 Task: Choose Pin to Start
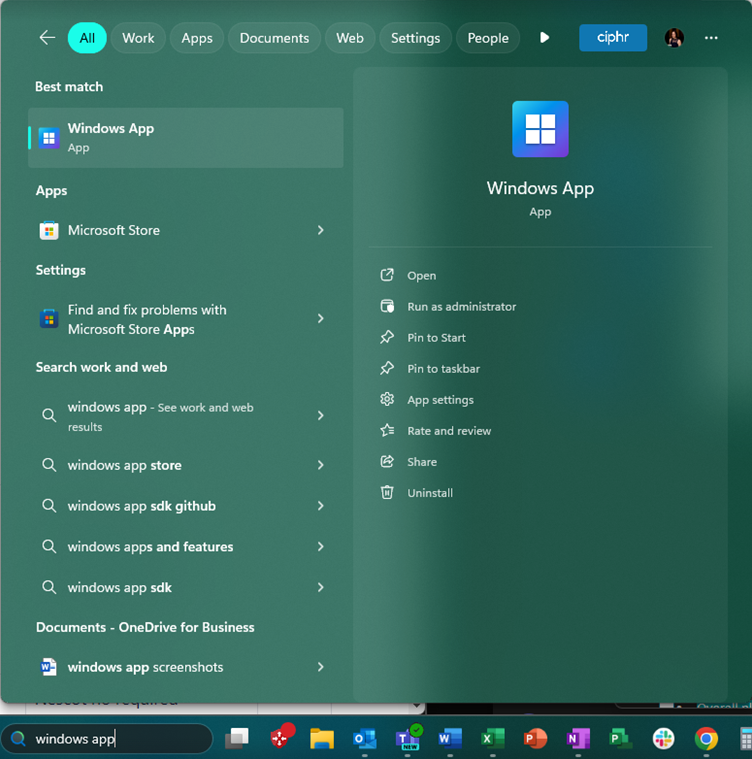[x=423, y=337]
